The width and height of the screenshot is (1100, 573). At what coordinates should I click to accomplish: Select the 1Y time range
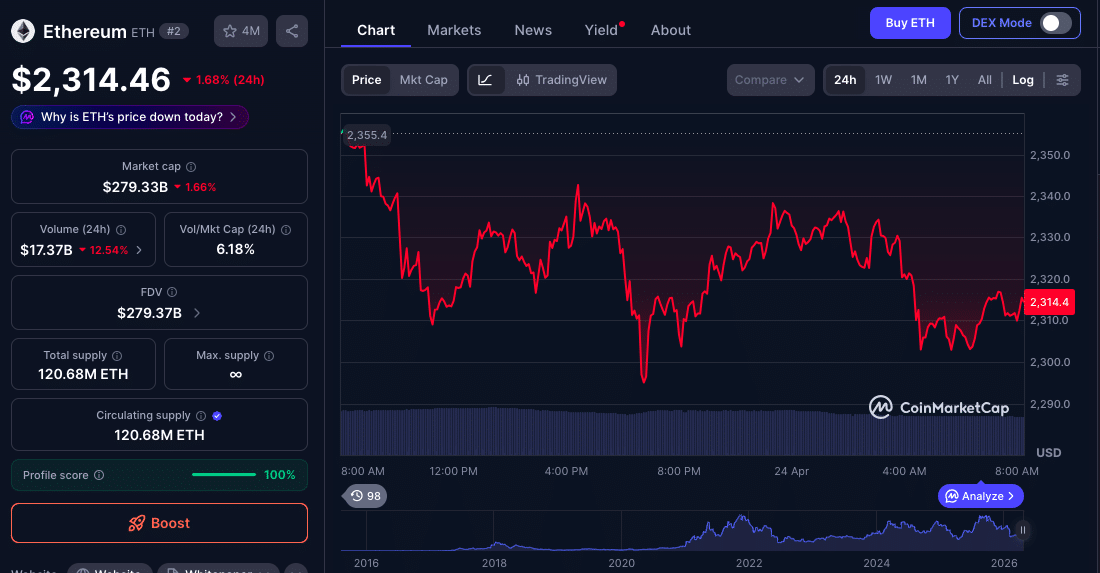point(951,80)
